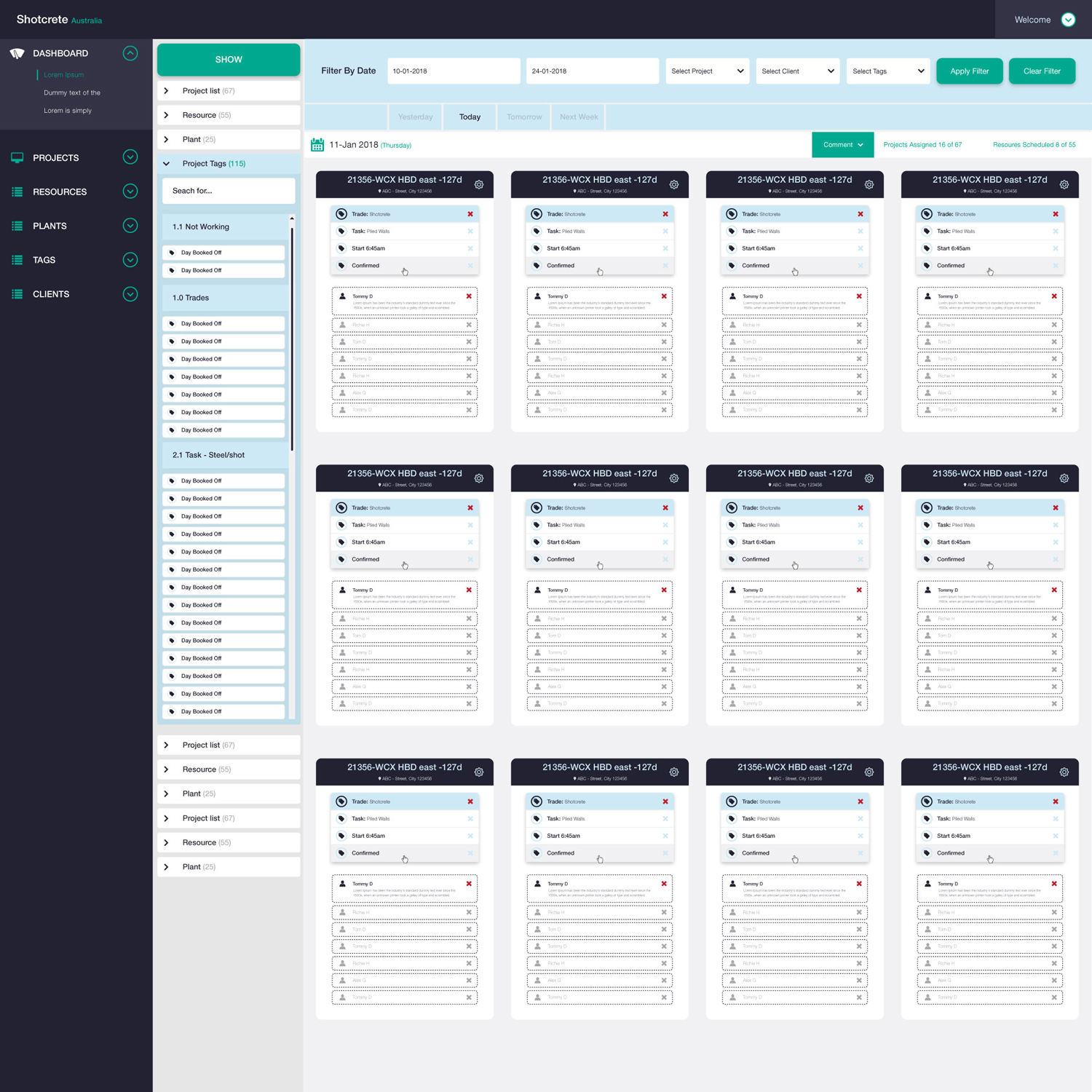The height and width of the screenshot is (1092, 1092).
Task: Select the Today tab
Action: (470, 117)
